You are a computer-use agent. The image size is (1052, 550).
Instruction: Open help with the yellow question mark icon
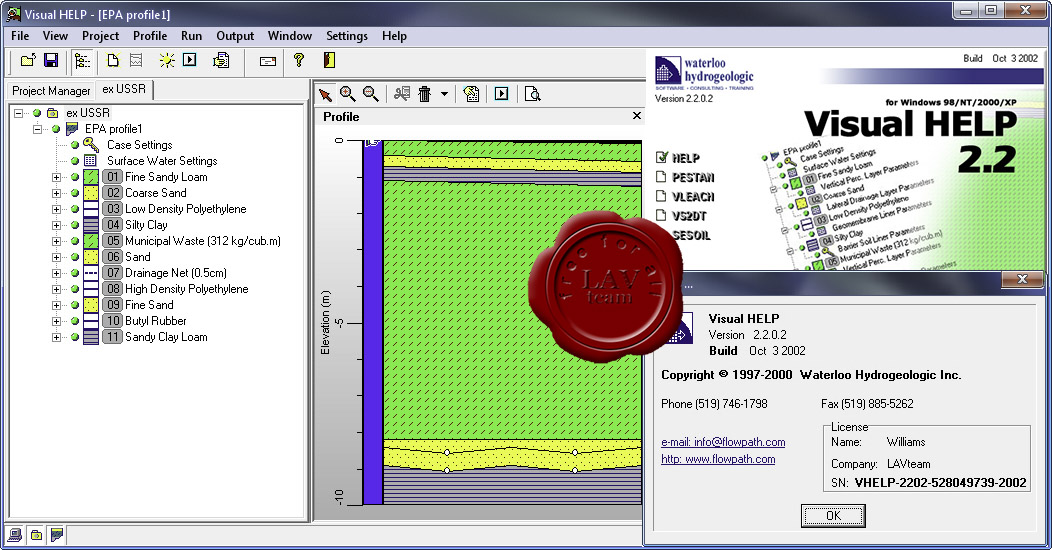299,60
